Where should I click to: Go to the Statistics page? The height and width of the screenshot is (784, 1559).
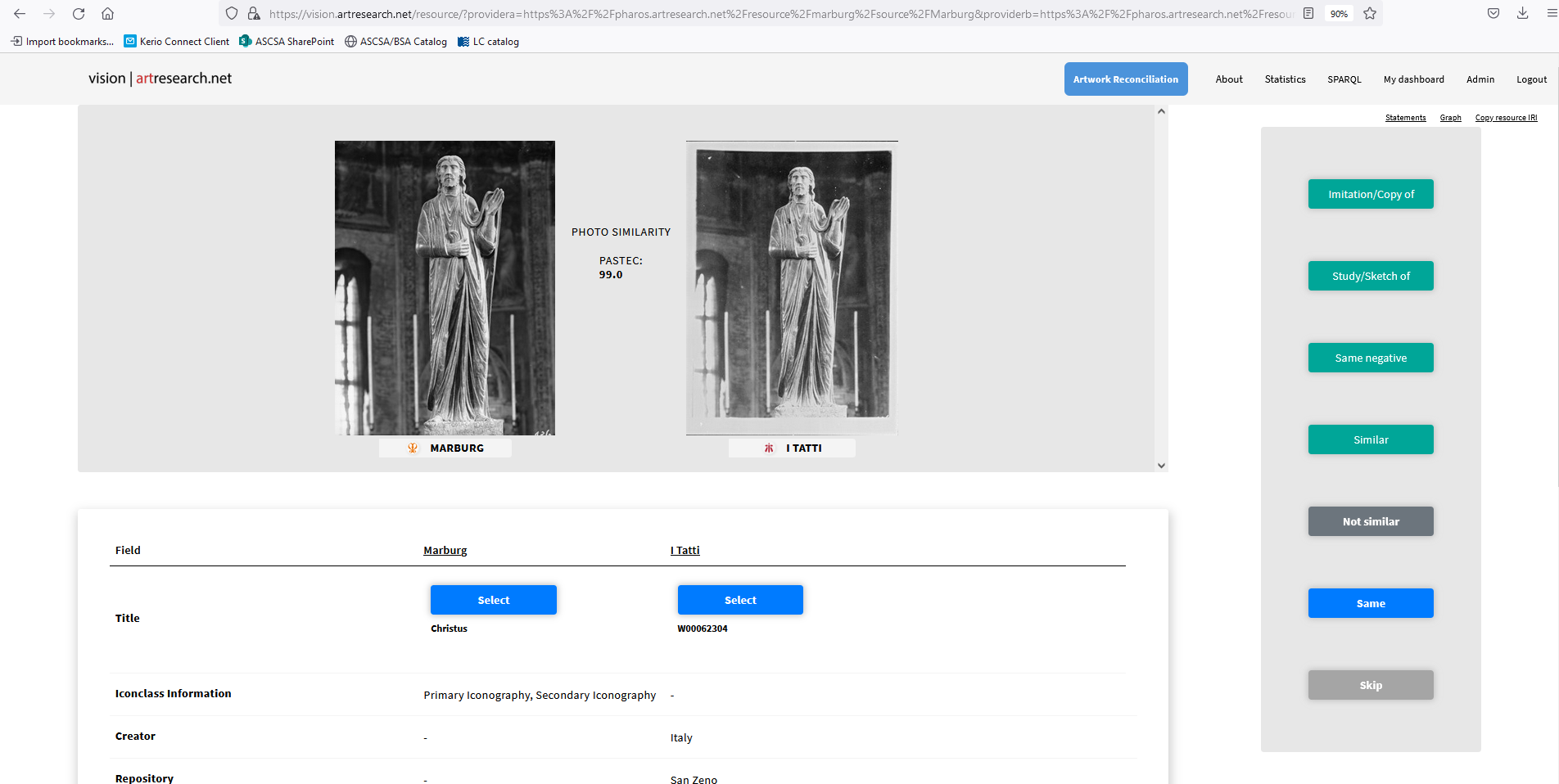point(1285,79)
